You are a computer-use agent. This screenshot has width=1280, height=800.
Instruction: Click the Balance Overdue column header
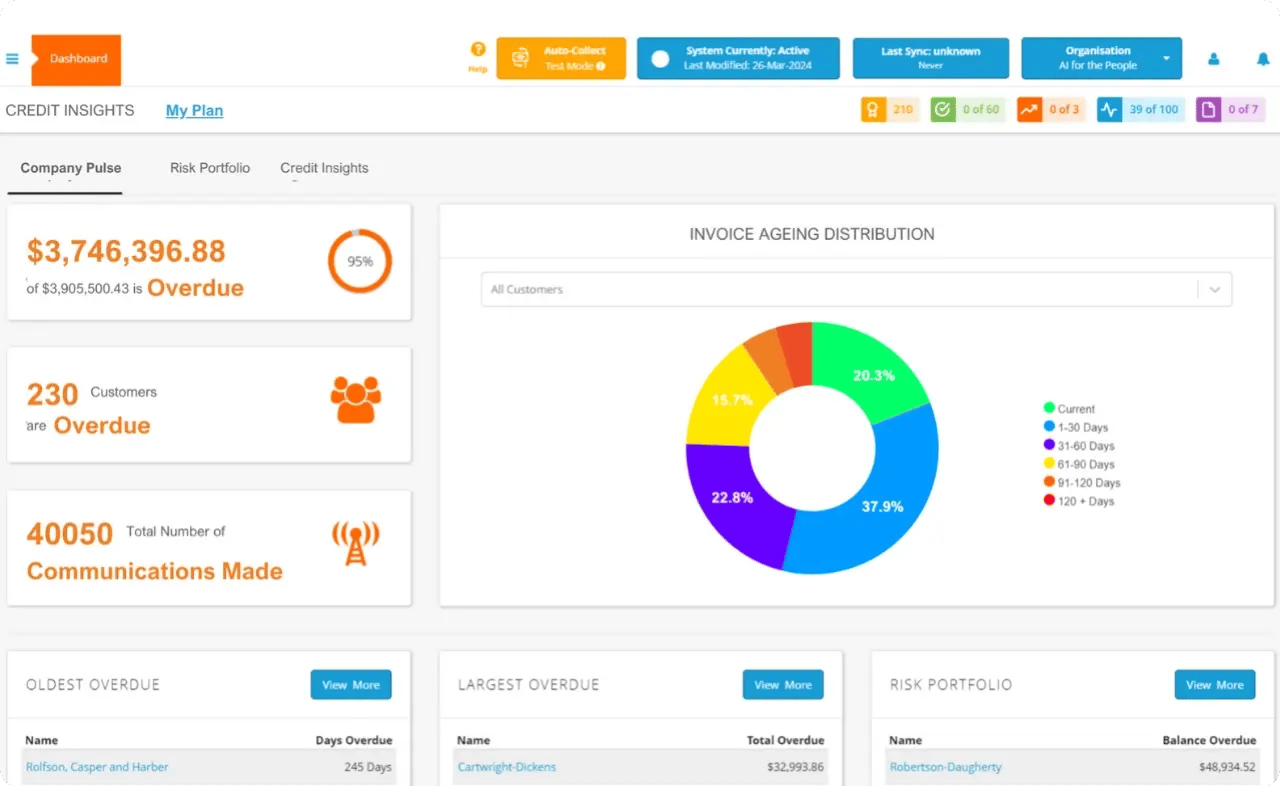click(x=1210, y=741)
